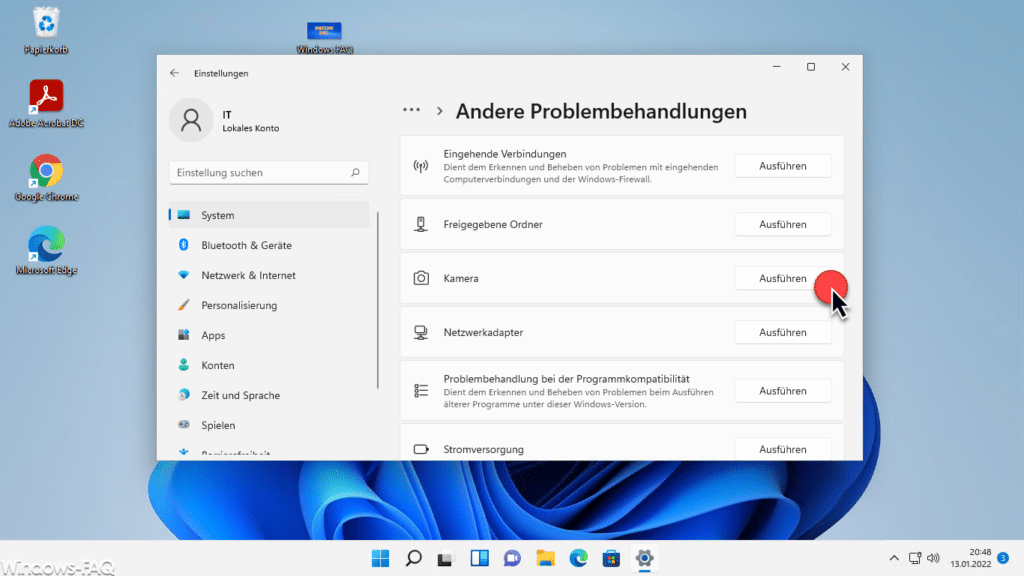Viewport: 1024px width, 576px height.
Task: Click the volume icon in the tray
Action: pos(933,558)
